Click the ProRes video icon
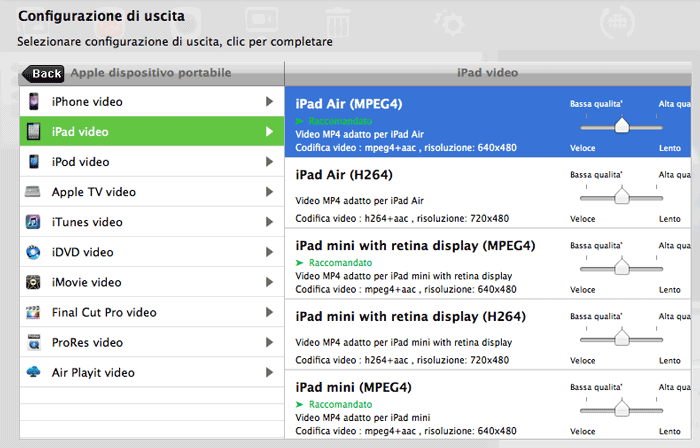The height and width of the screenshot is (448, 700). click(34, 342)
